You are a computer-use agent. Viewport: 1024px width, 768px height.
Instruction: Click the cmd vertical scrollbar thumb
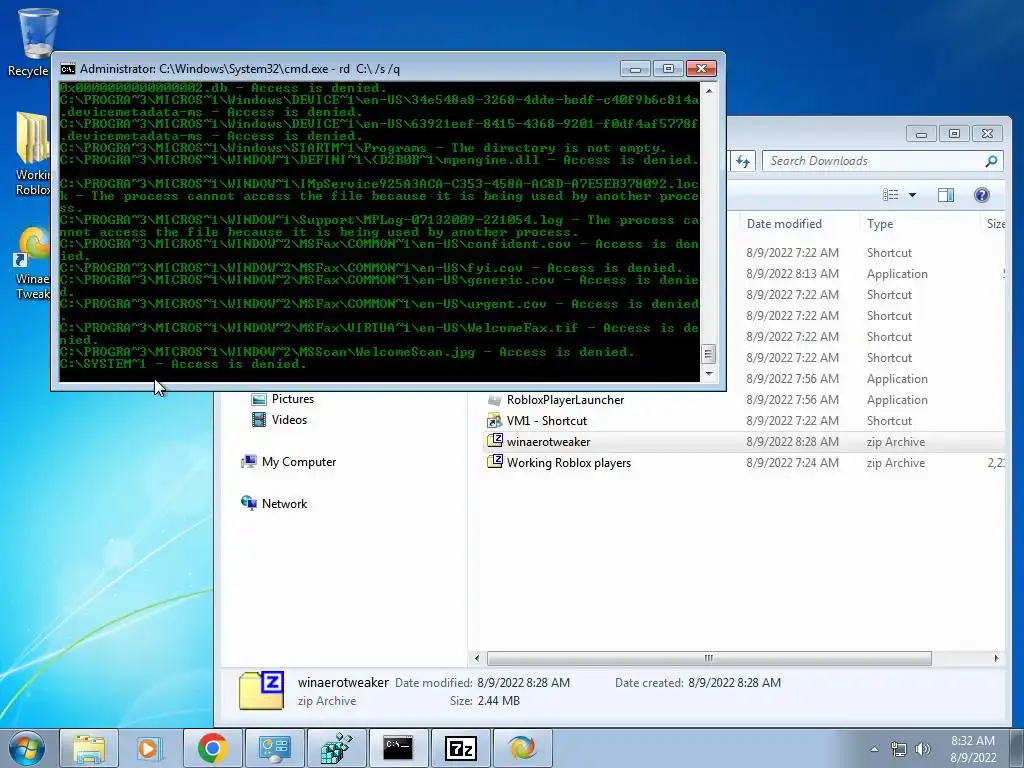tap(709, 354)
